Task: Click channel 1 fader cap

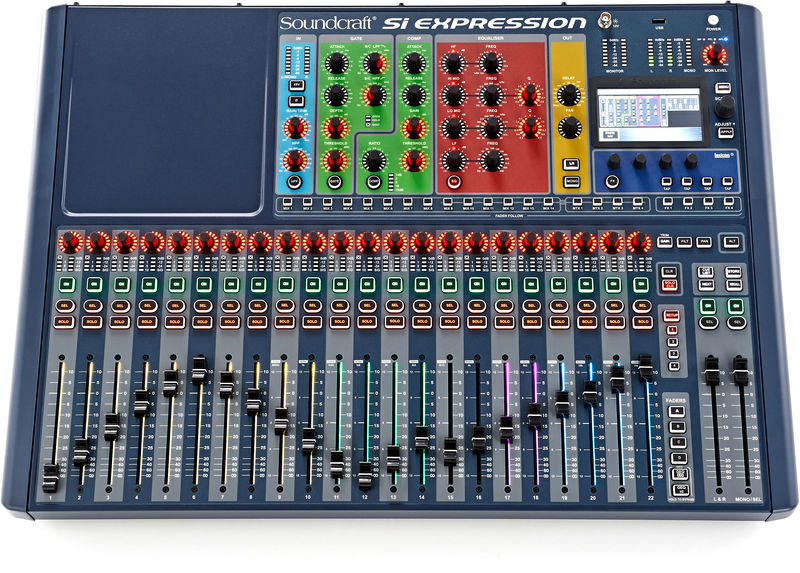Action: [50, 478]
